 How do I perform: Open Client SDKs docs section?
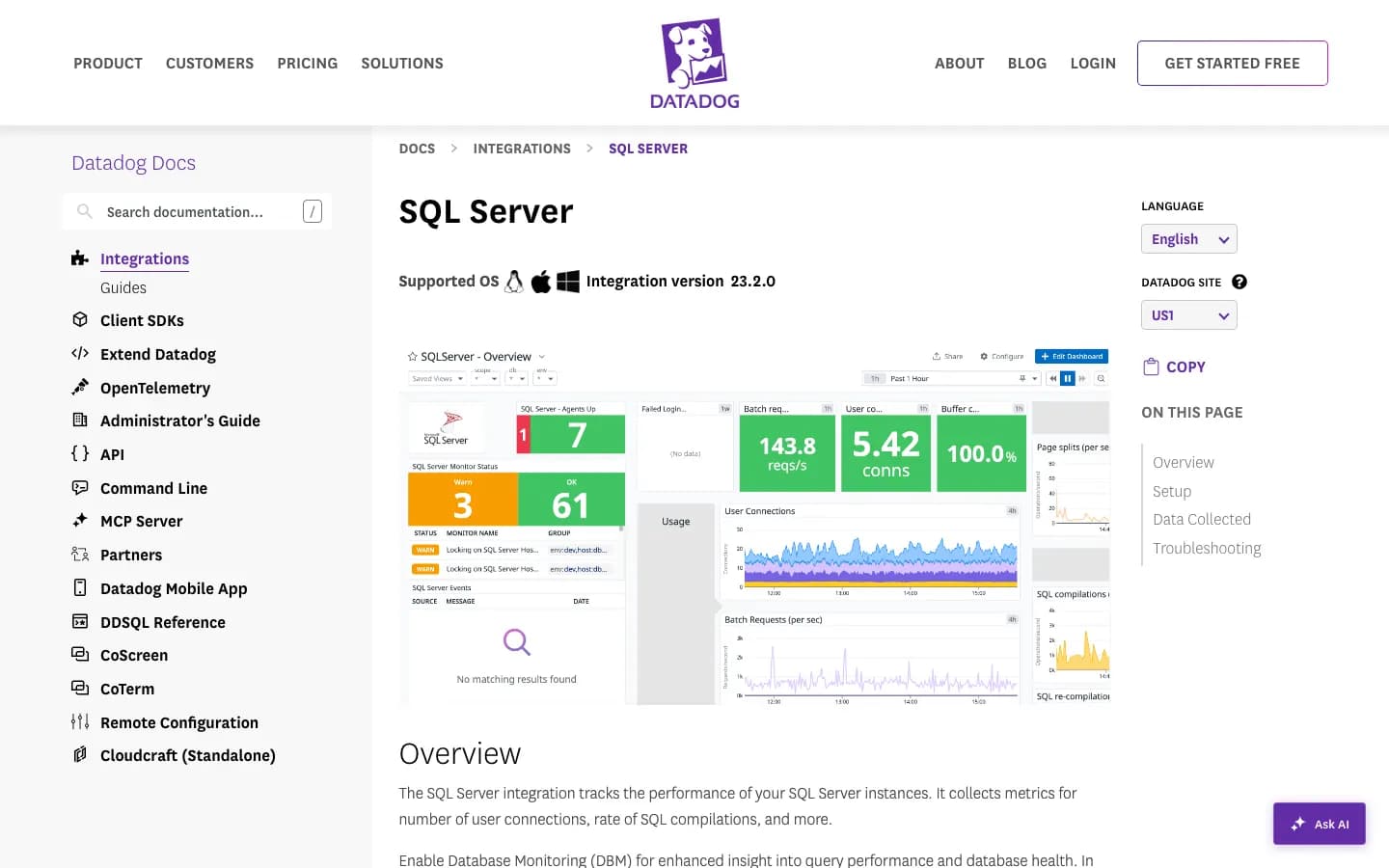pyautogui.click(x=142, y=320)
